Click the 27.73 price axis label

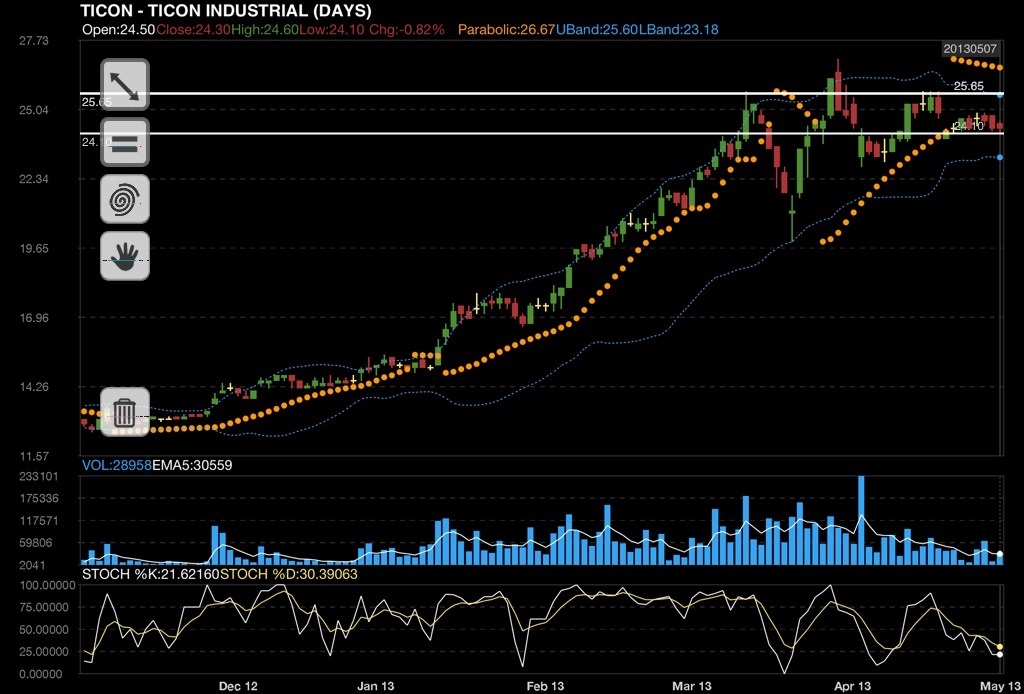[34, 41]
